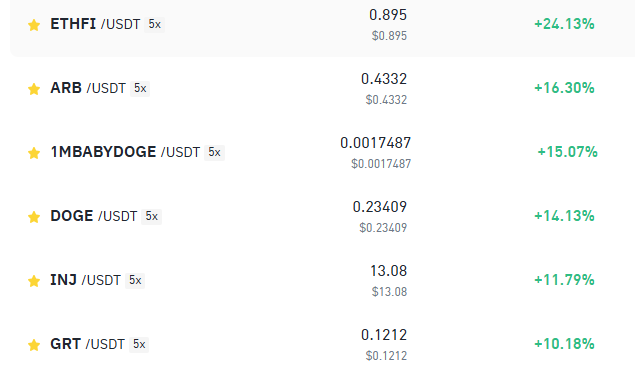Open the ARB /USDT trading pair

coord(88,88)
